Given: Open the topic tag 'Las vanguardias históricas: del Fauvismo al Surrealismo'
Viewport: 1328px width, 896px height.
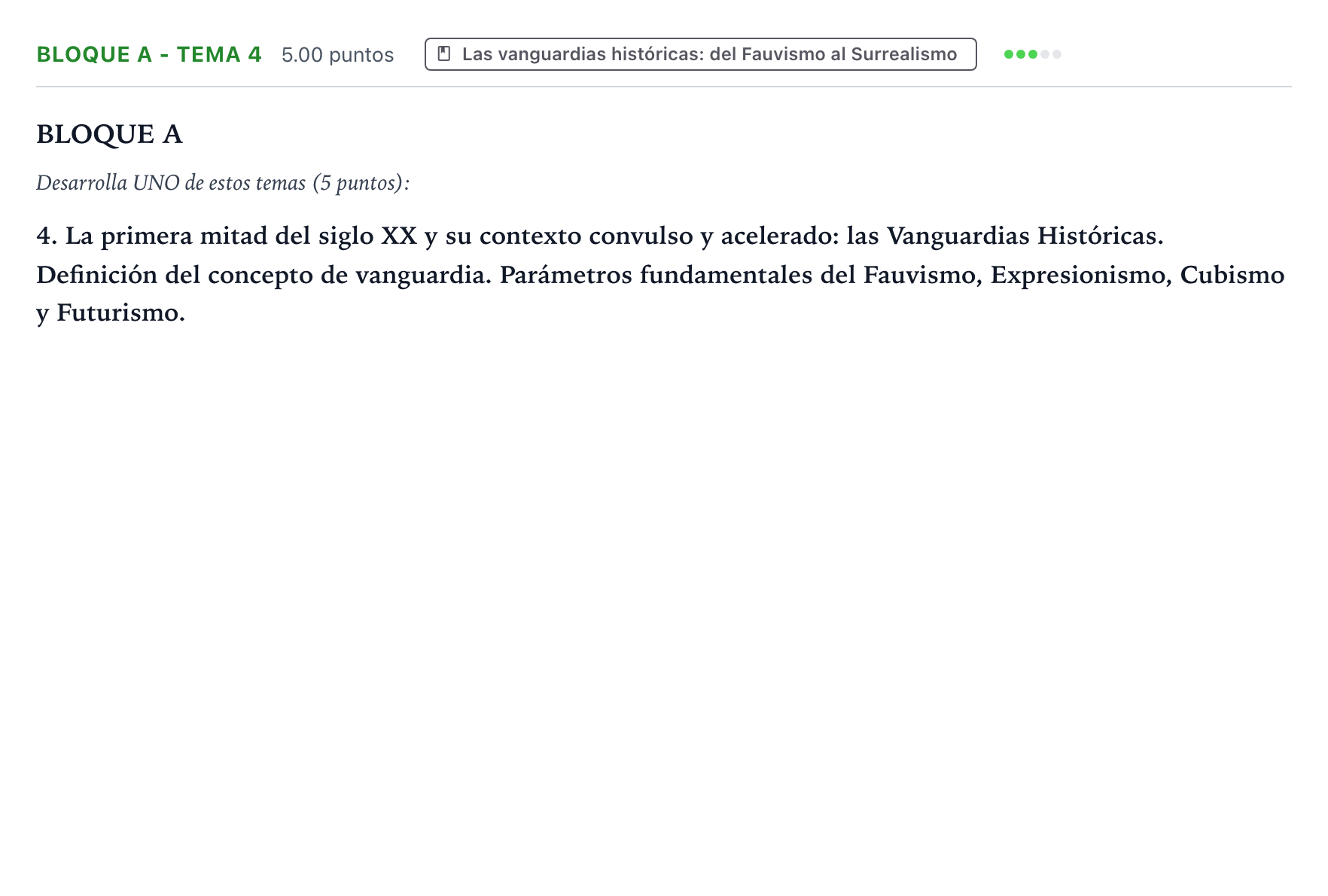Looking at the screenshot, I should point(700,54).
